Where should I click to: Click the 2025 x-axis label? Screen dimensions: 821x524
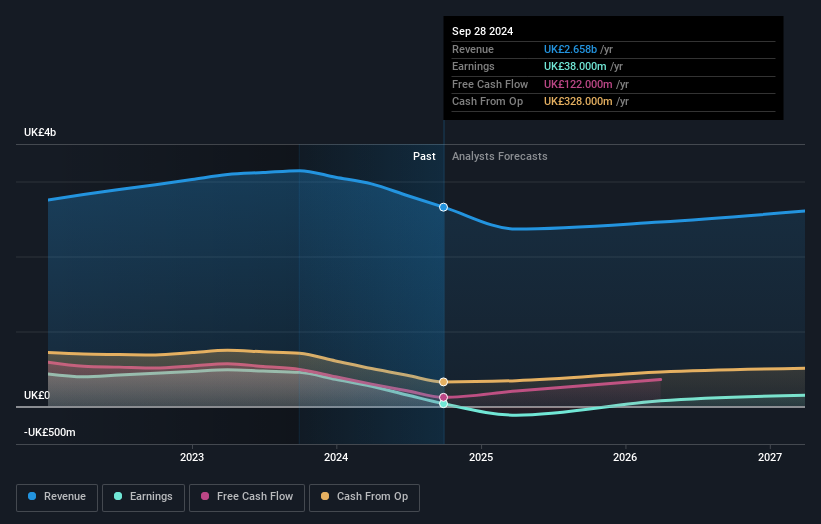point(481,458)
